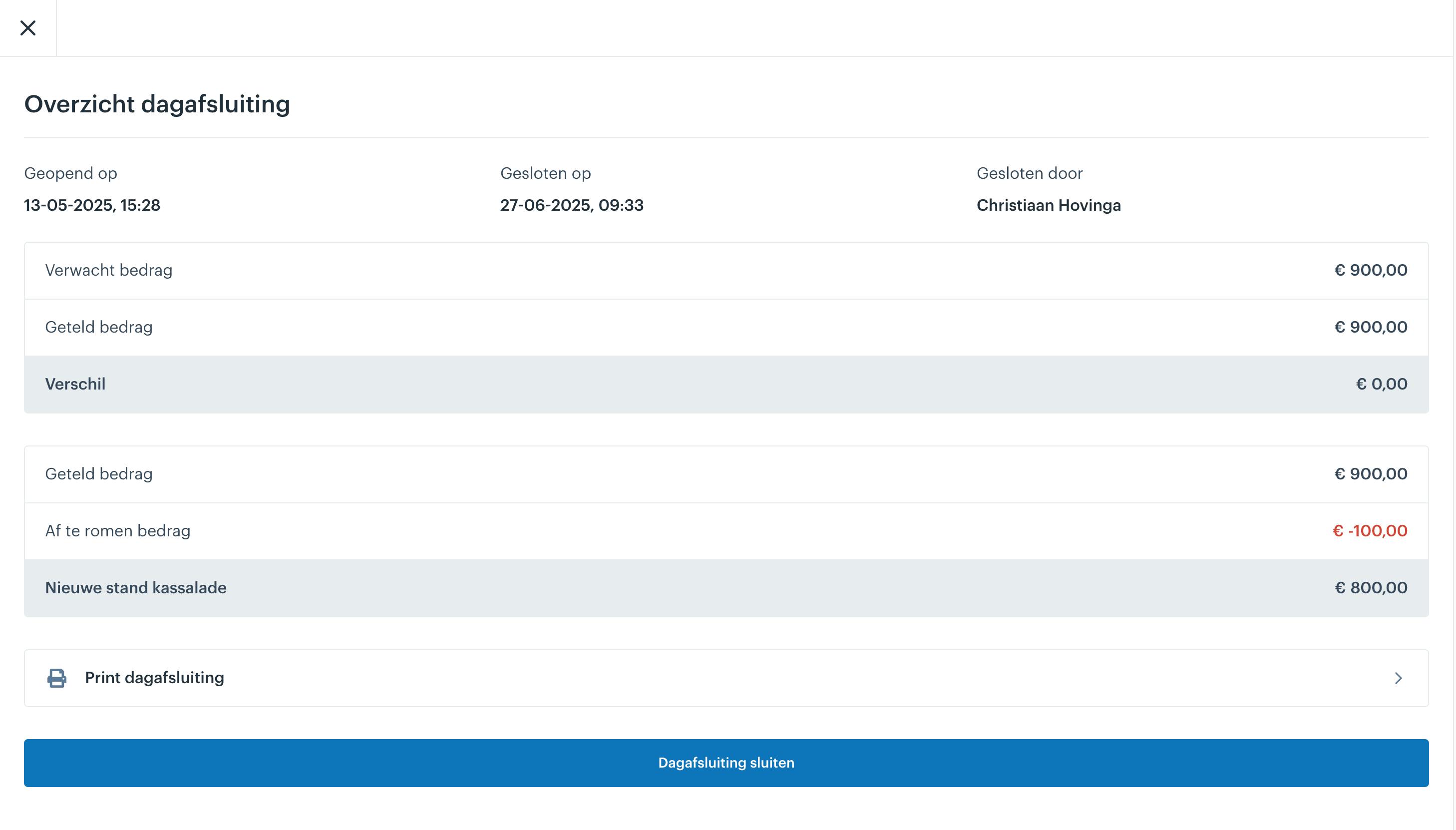Click the Geopend op date 13-05-2025, 15:28
This screenshot has height=830, width=1456.
[x=92, y=205]
